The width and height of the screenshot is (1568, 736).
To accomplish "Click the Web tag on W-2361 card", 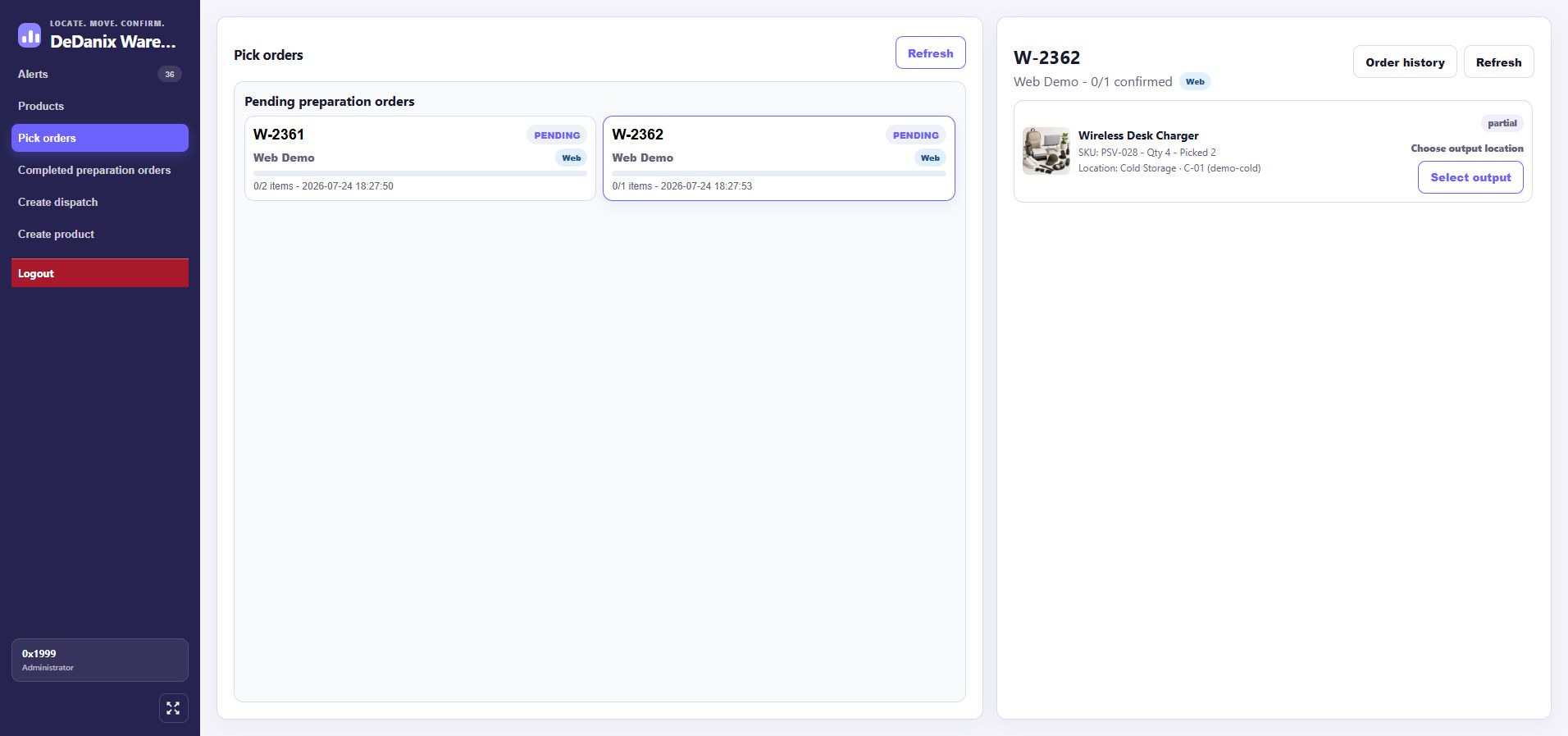I will click(572, 158).
